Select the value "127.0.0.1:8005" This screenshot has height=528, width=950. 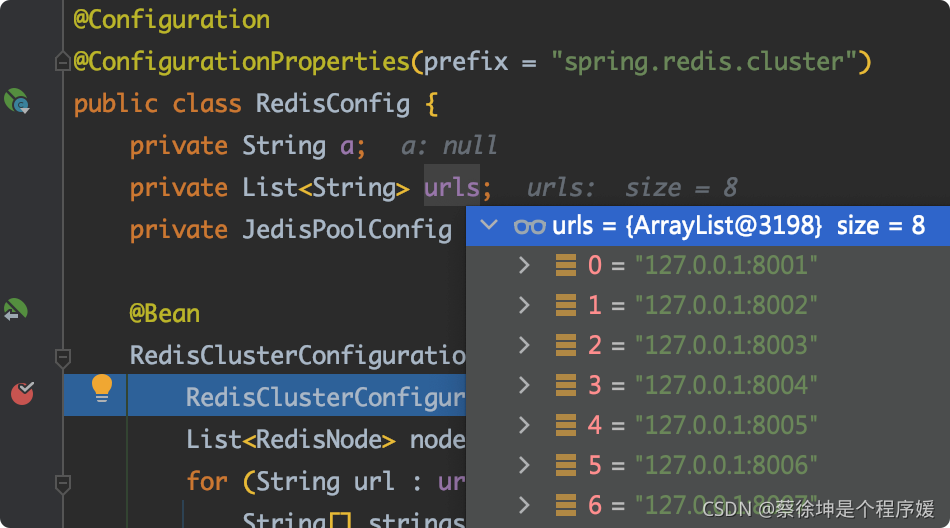726,425
